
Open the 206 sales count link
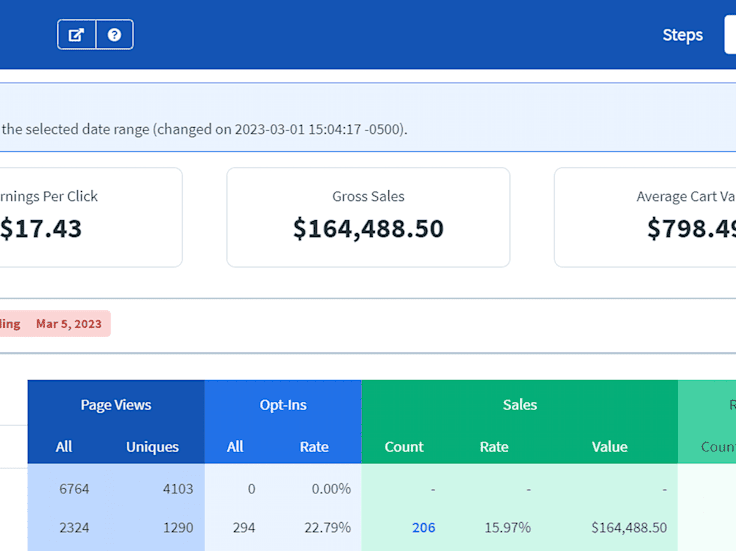pos(423,528)
